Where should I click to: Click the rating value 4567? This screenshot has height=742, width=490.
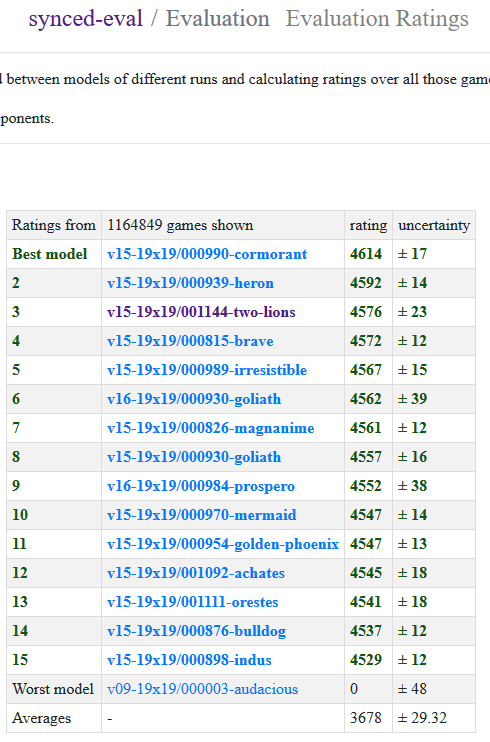[x=366, y=370]
